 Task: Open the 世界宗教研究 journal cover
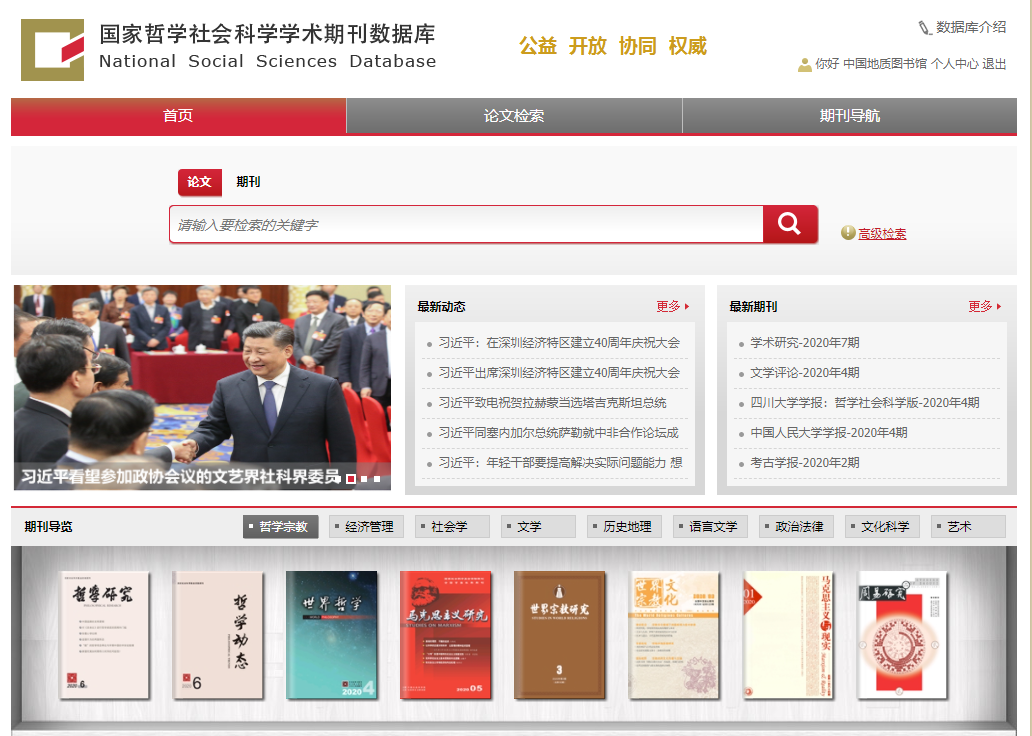(559, 634)
